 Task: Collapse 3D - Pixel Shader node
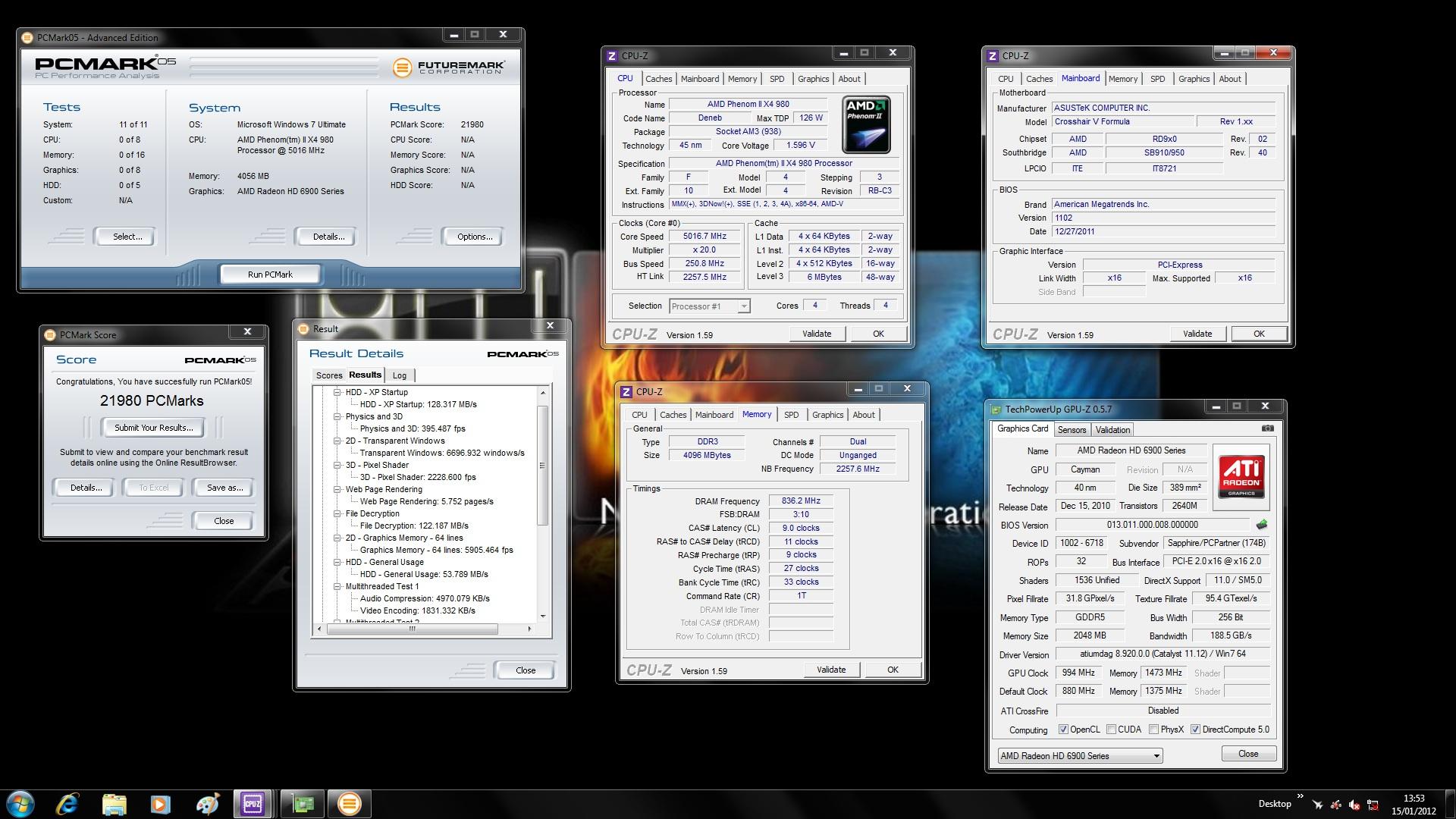click(337, 465)
